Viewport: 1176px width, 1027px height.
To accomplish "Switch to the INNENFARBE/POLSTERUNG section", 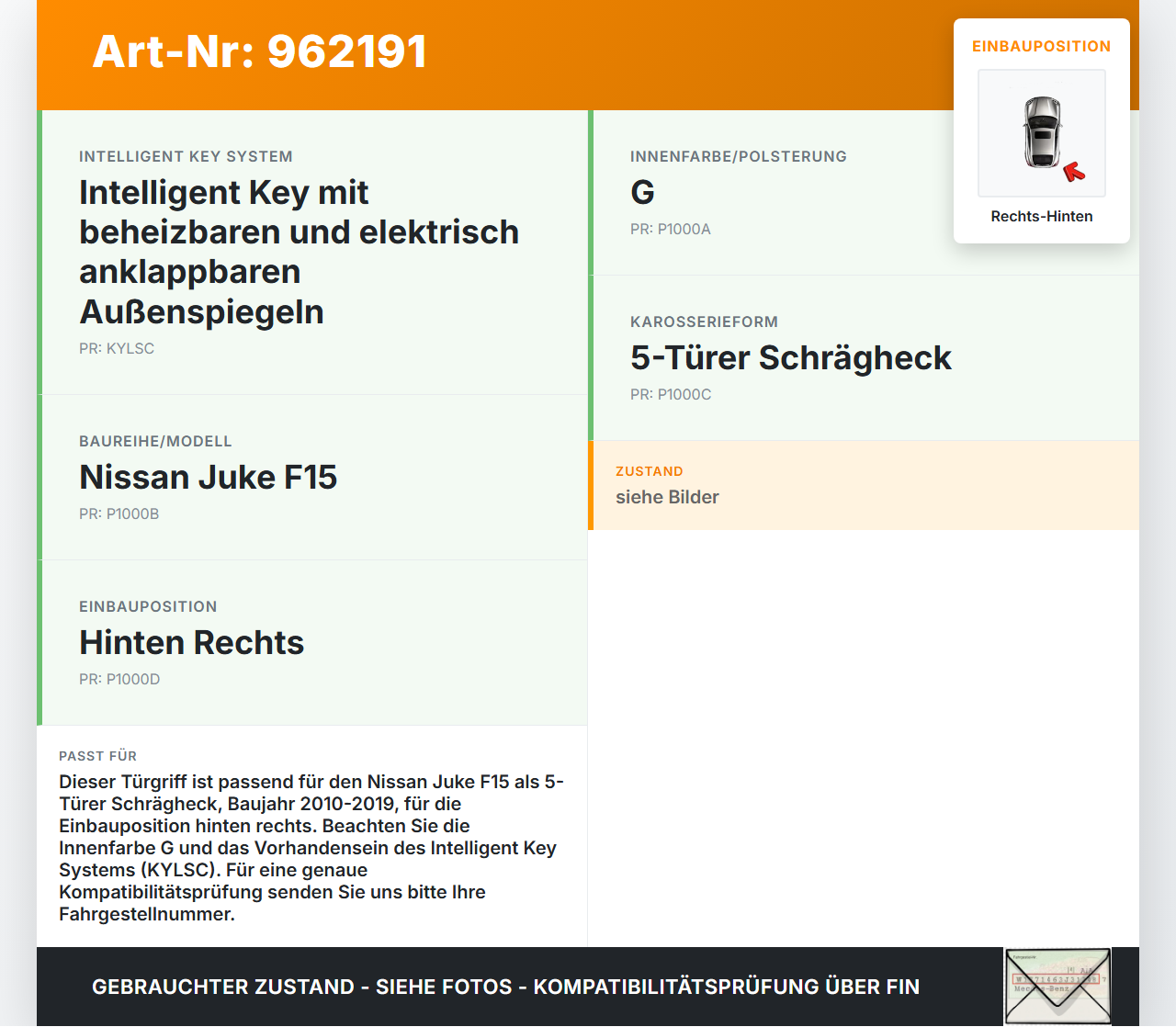I will tap(739, 156).
